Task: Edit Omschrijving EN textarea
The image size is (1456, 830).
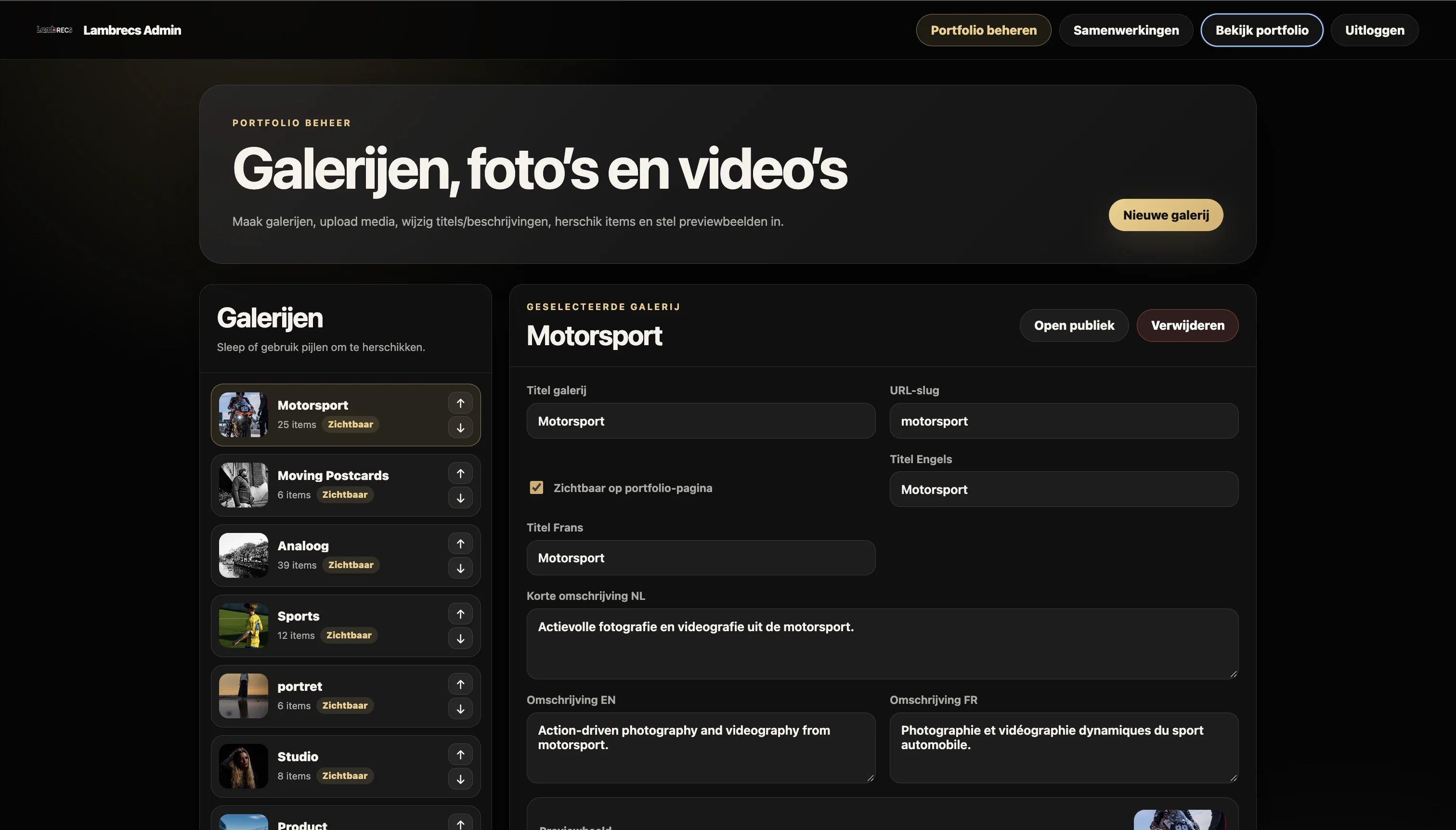Action: pos(701,747)
